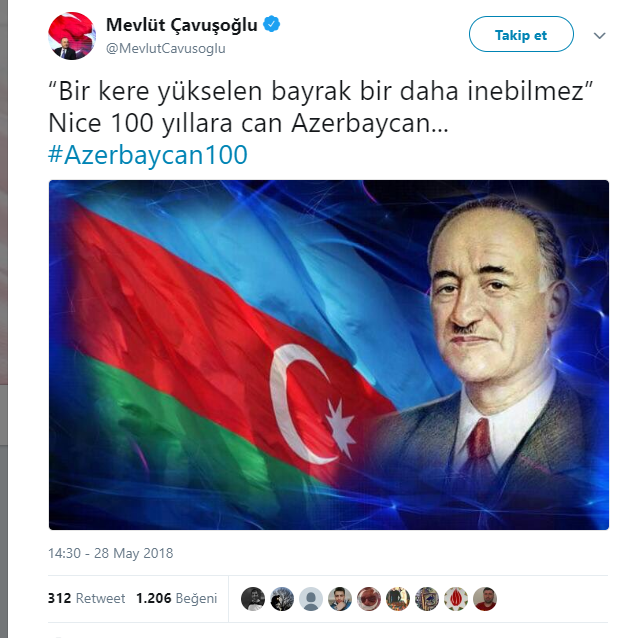Open the red flame emblem liker avatar

coord(456,599)
